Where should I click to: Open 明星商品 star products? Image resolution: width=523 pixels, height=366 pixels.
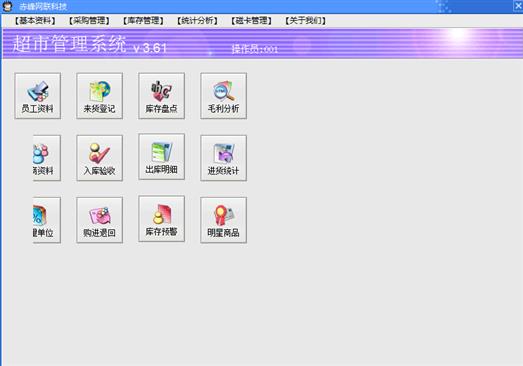coord(223,220)
